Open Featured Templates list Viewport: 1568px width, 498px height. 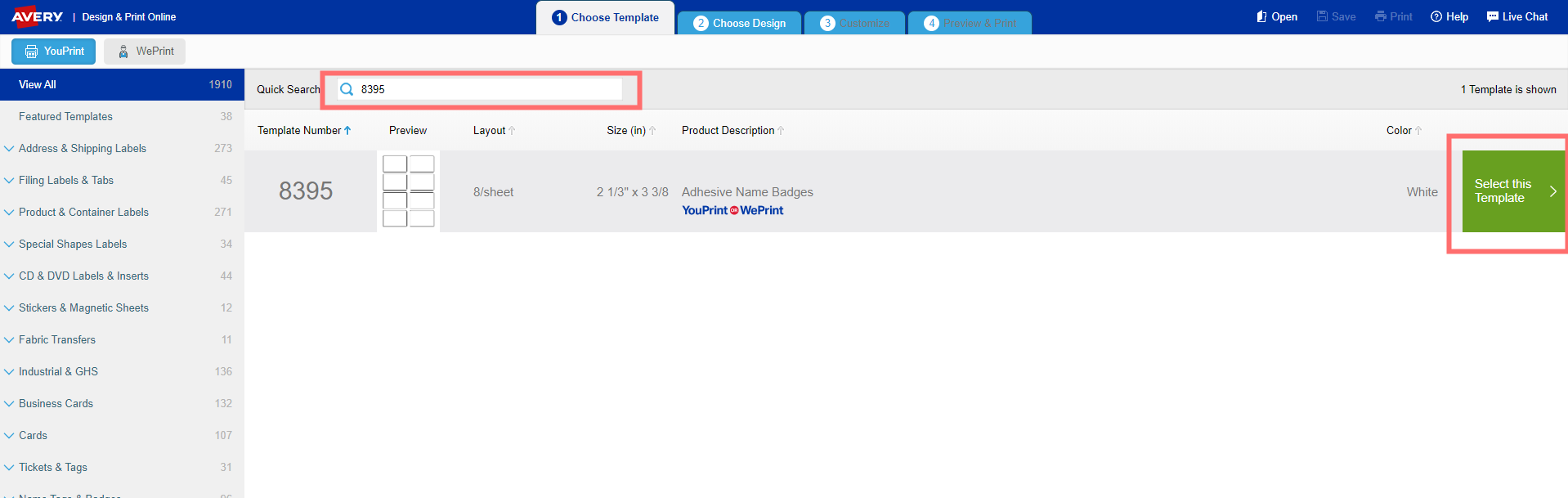(122, 116)
